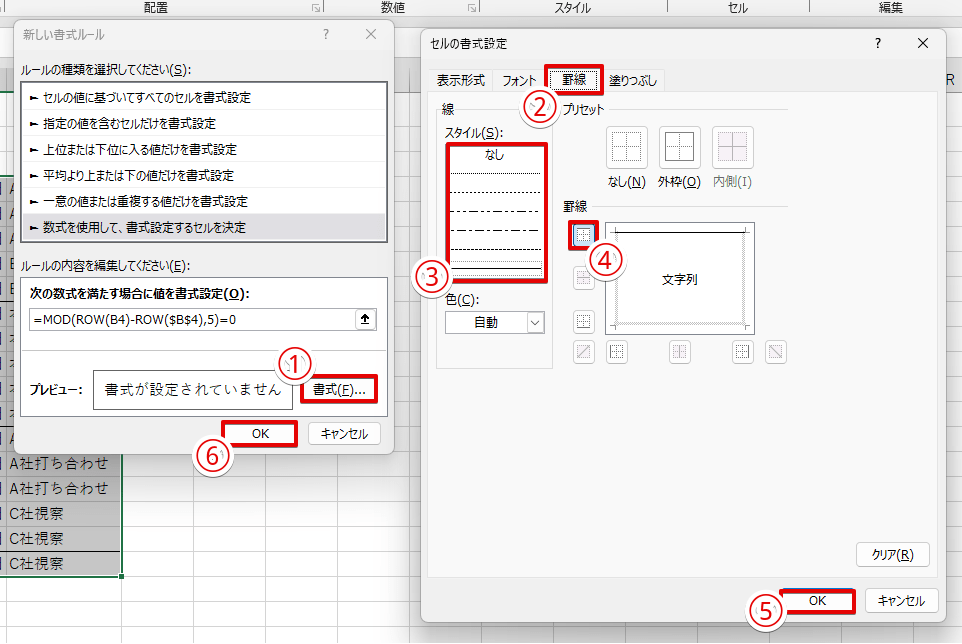Click the bottom border button
The width and height of the screenshot is (962, 644).
tap(584, 321)
